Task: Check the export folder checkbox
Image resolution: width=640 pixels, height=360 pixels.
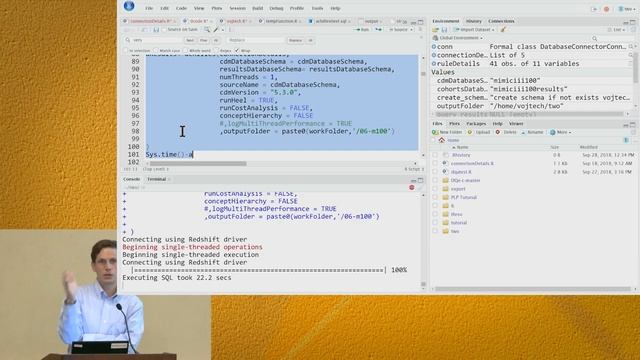Action: point(435,189)
